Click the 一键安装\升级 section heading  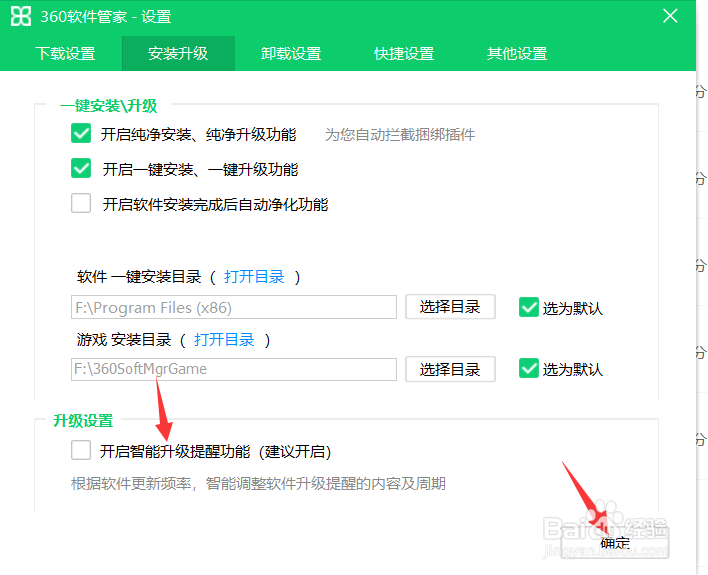108,106
